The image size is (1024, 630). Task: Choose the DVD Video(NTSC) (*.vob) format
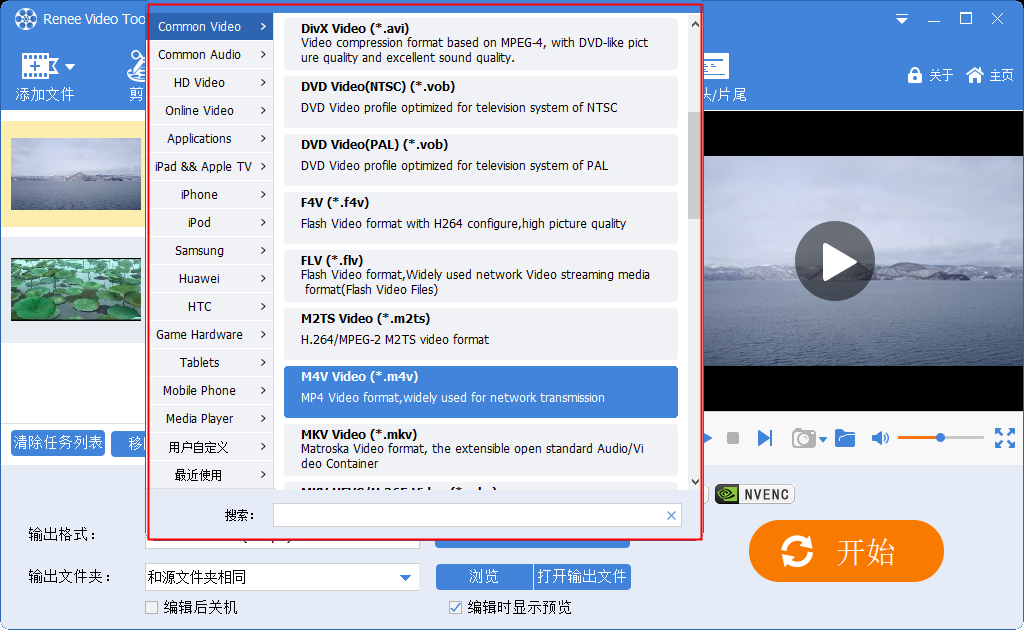coord(481,102)
